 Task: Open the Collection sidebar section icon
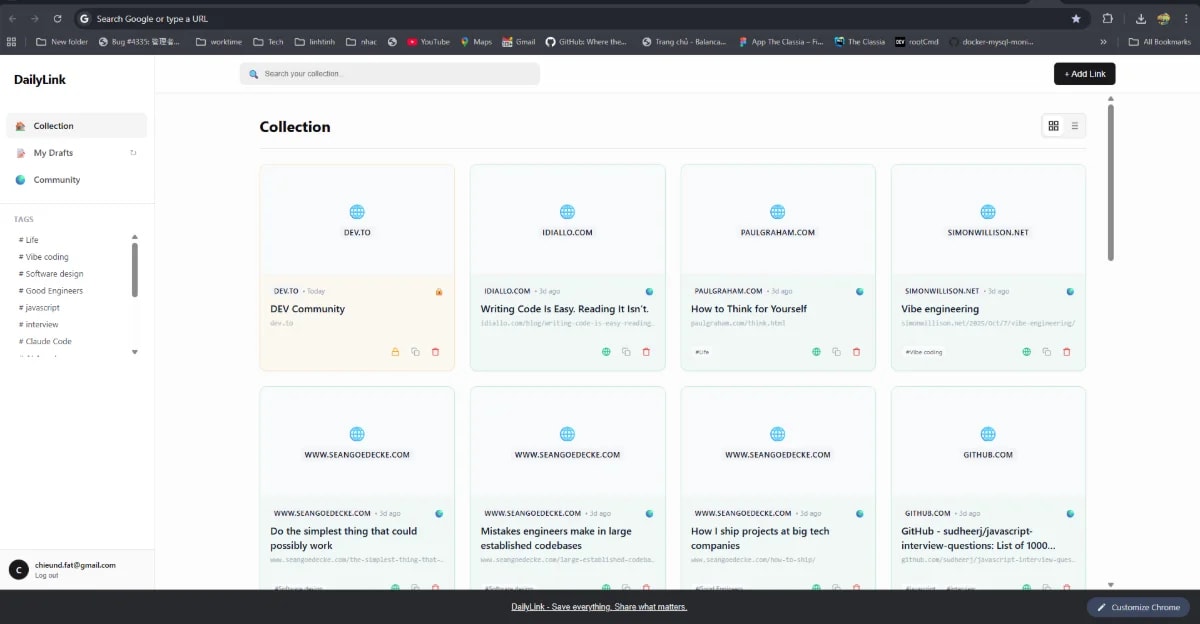[x=20, y=125]
